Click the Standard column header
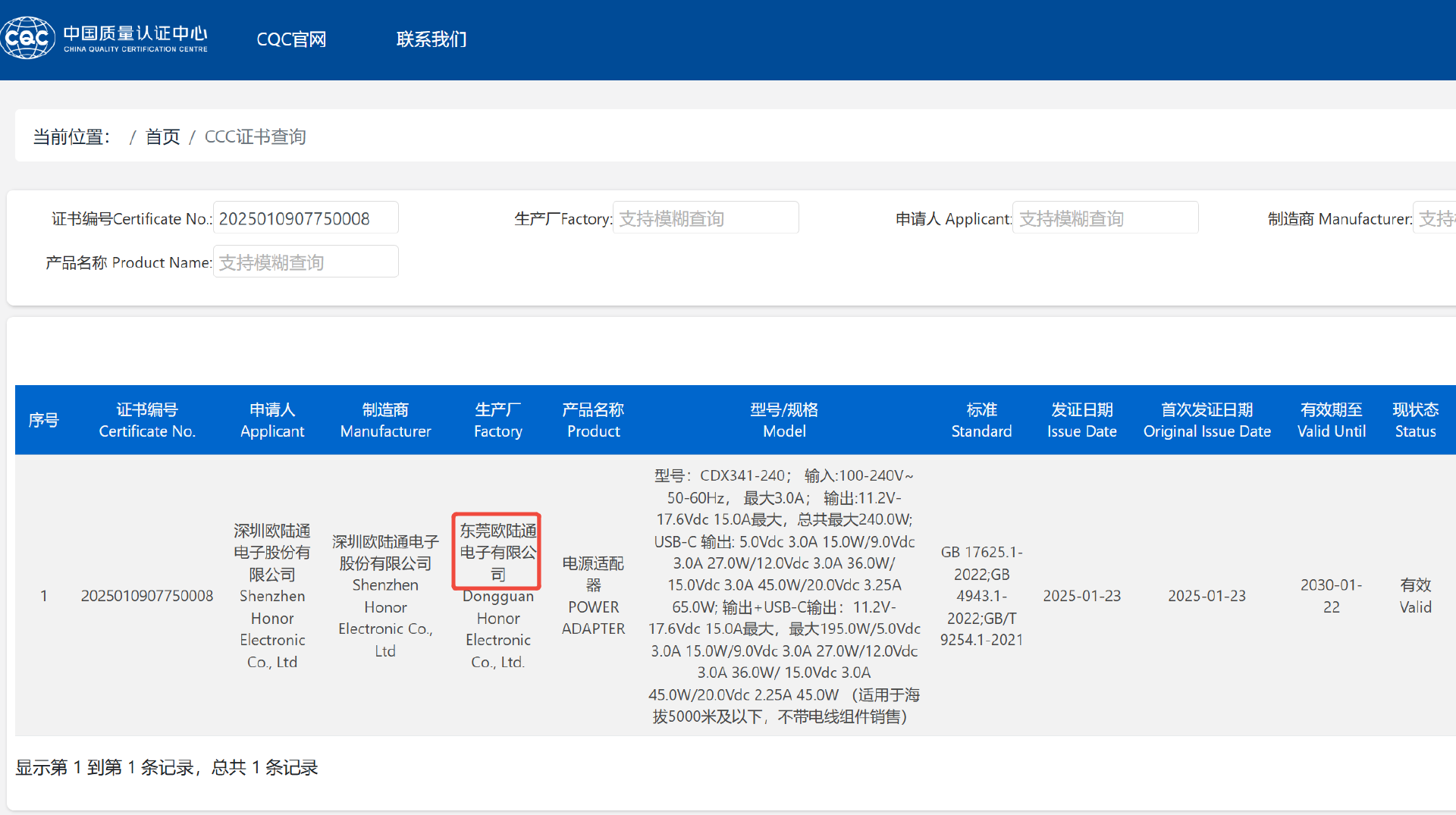 coord(981,420)
